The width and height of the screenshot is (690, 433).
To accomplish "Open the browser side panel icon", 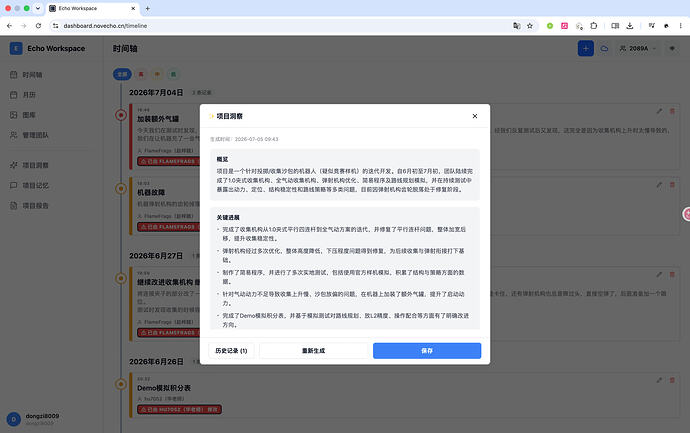I will point(615,26).
